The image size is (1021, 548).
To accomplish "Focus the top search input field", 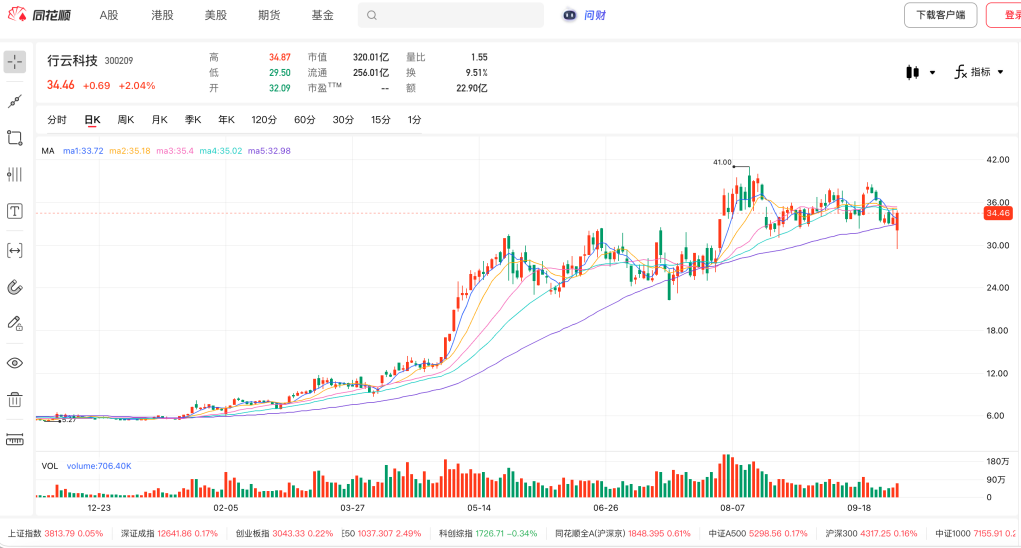I will coord(451,15).
